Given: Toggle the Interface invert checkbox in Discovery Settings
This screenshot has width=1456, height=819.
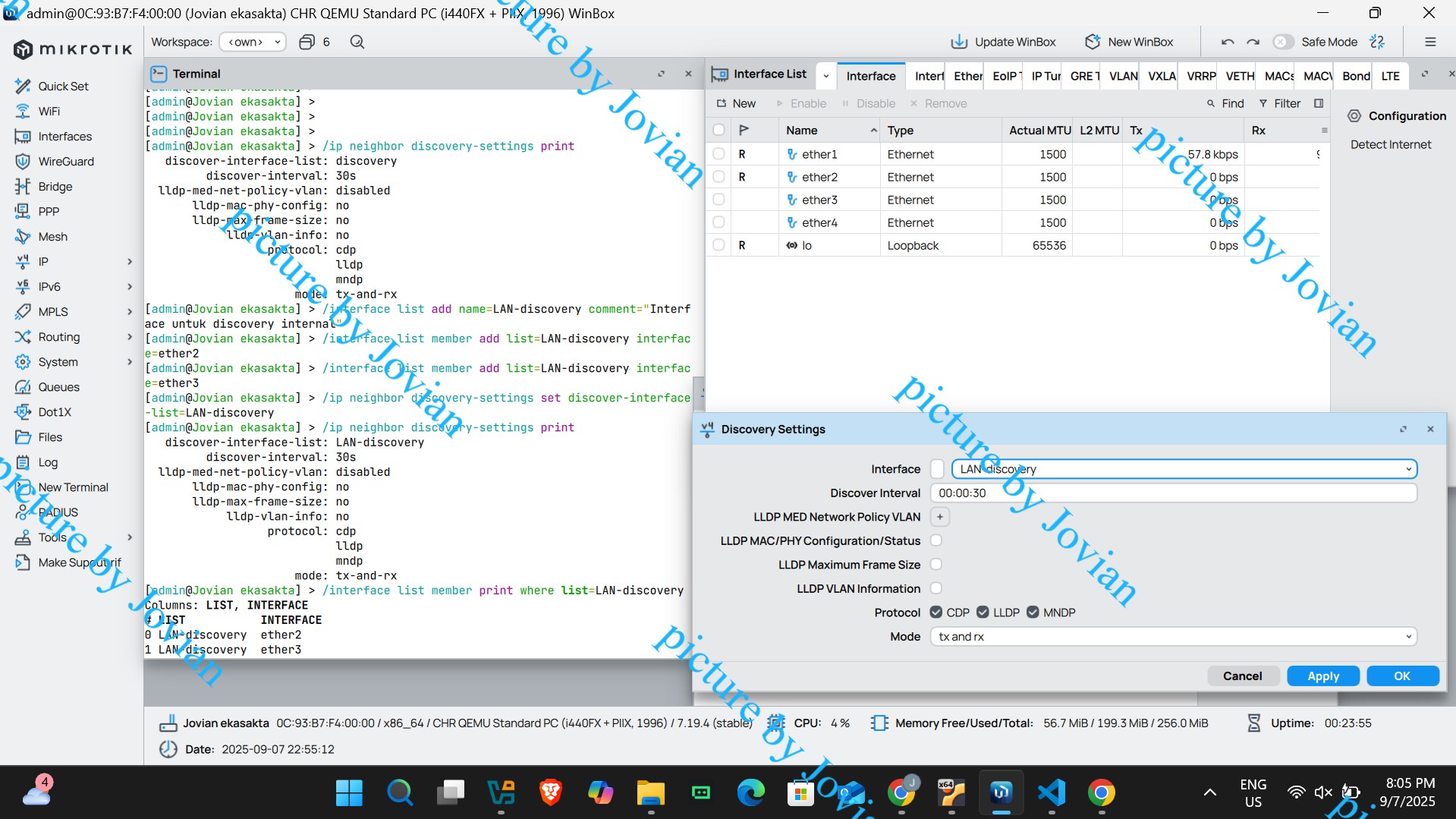Looking at the screenshot, I should pos(938,469).
